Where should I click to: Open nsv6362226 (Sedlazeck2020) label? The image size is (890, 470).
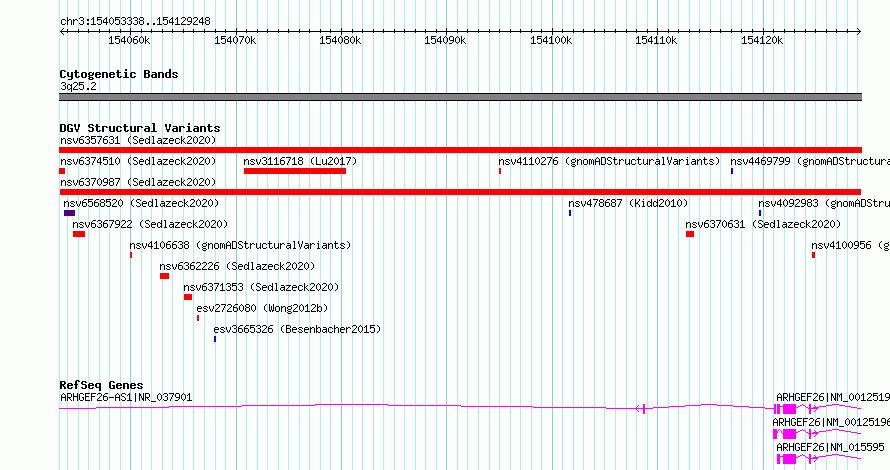pyautogui.click(x=237, y=266)
